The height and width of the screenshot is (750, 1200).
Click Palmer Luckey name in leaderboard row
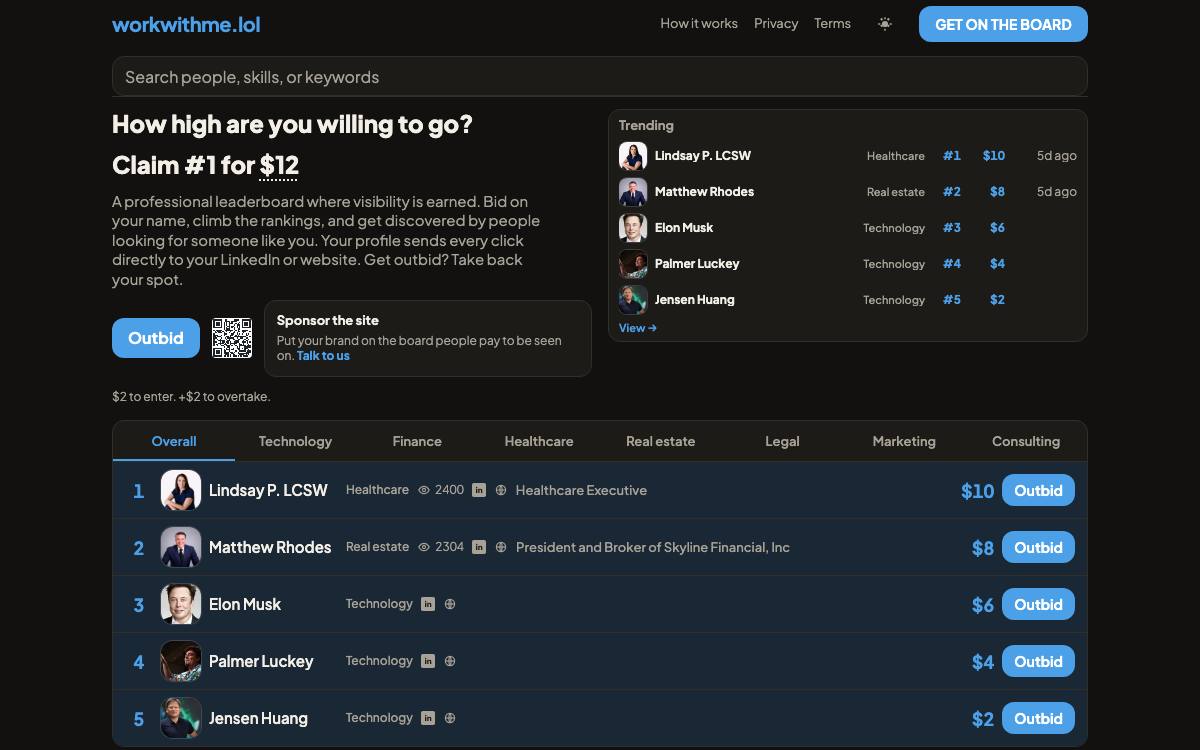(x=261, y=661)
